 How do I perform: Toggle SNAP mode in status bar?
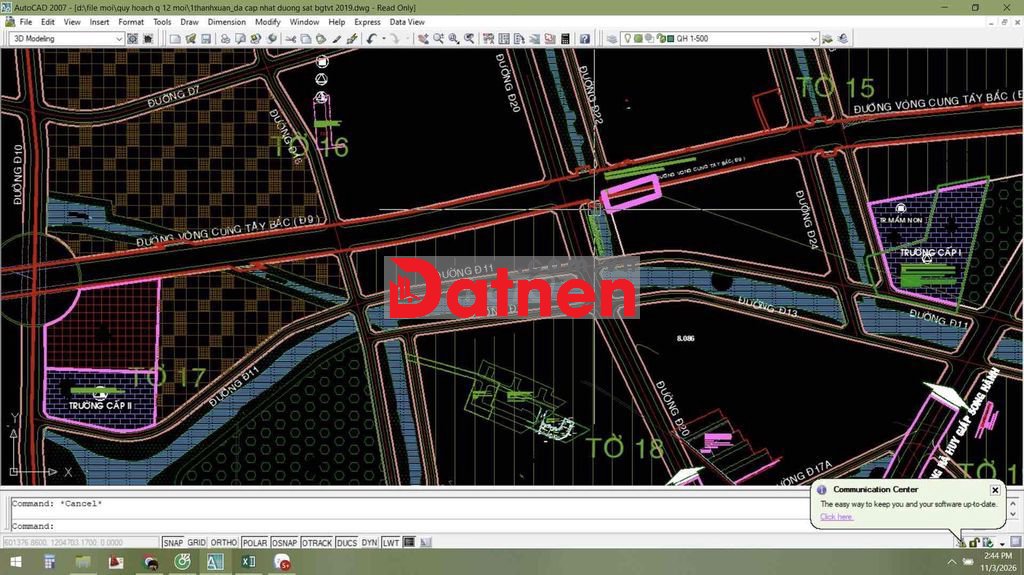click(173, 543)
